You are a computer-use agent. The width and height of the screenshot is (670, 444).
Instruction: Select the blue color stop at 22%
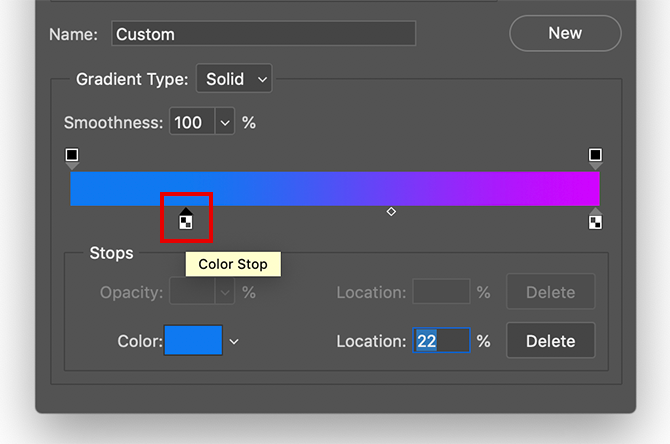click(186, 220)
